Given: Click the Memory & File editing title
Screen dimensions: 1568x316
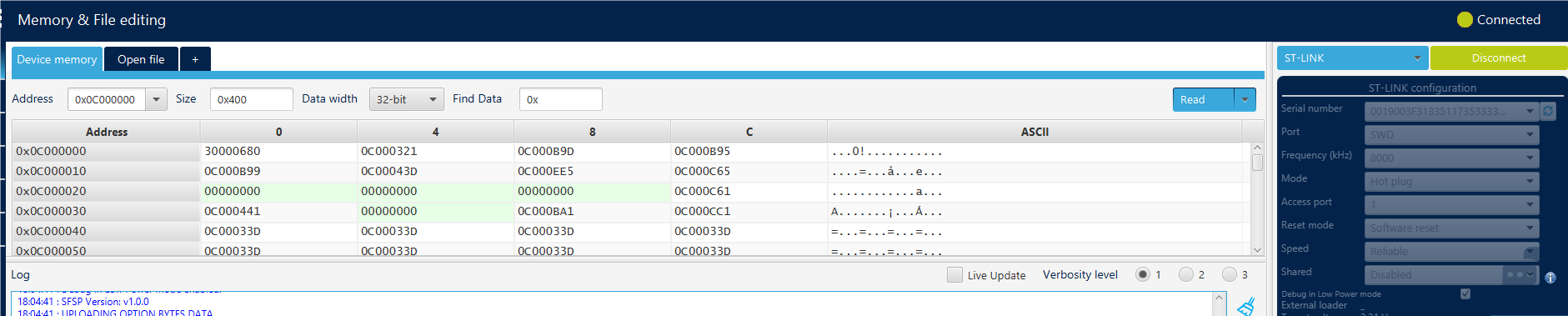Looking at the screenshot, I should [x=92, y=20].
